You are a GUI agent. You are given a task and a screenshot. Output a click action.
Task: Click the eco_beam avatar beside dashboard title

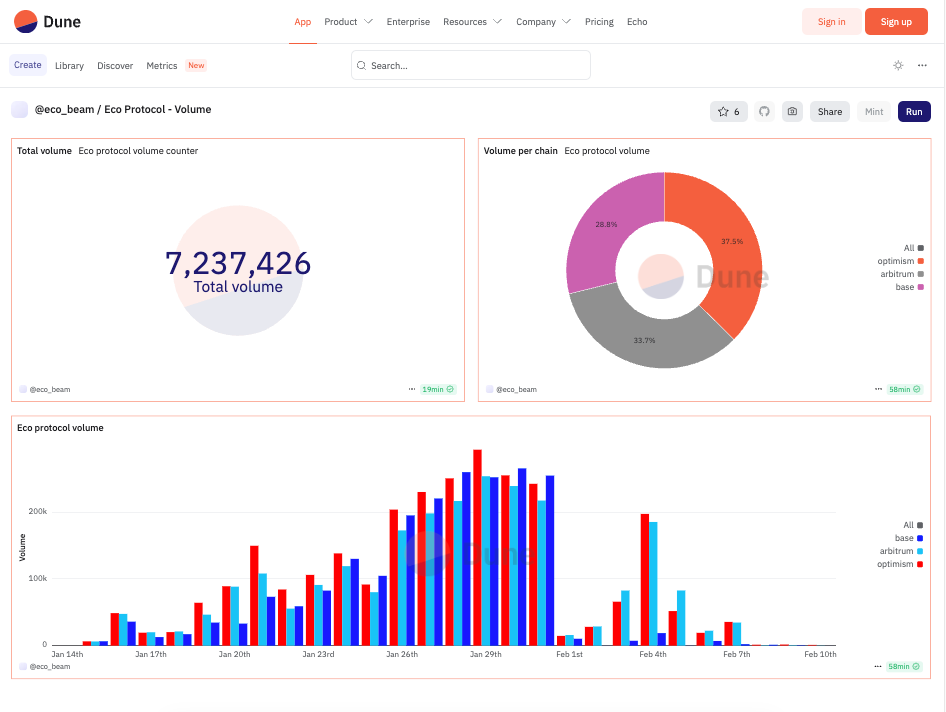[x=19, y=109]
